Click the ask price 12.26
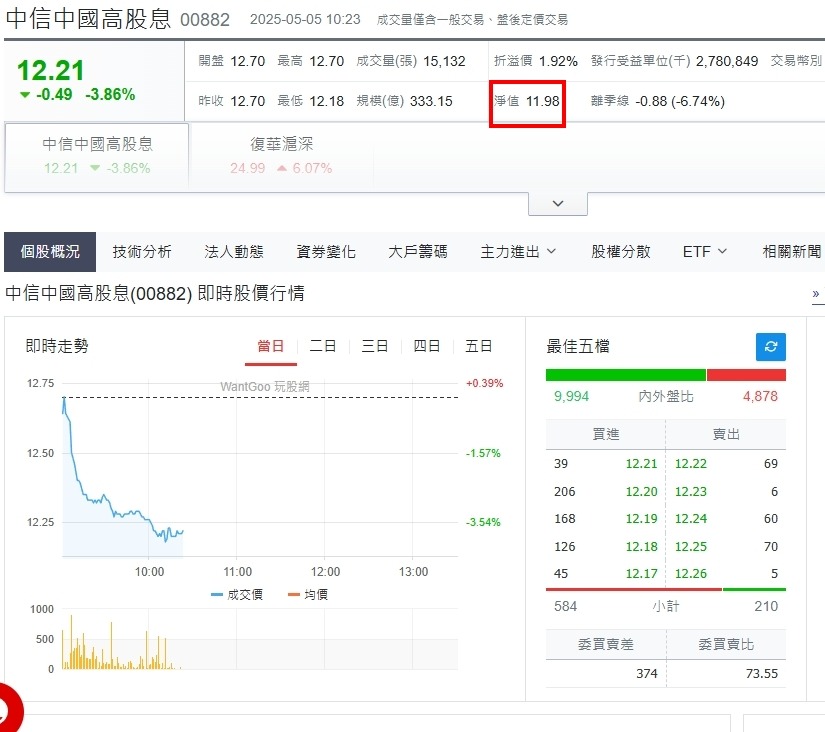825x732 pixels. (691, 574)
